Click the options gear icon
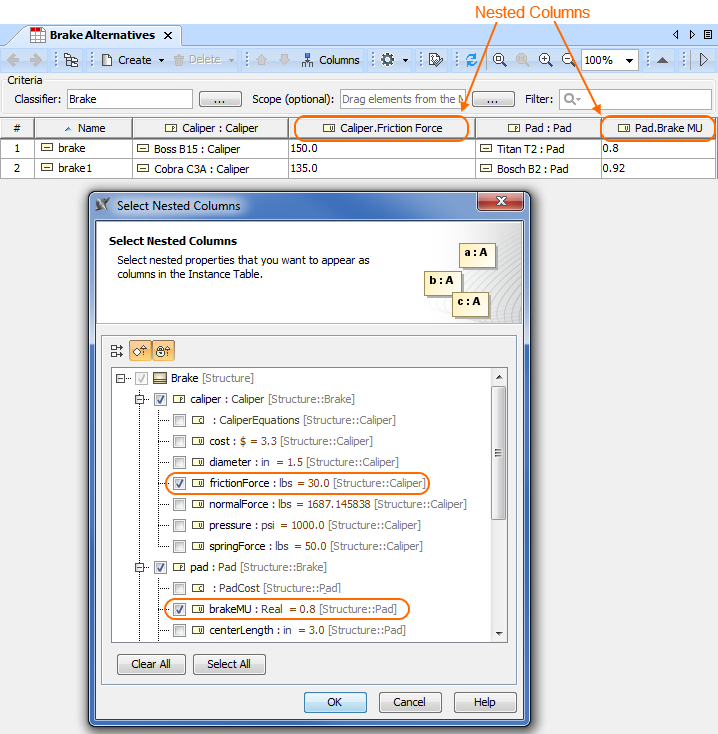718x734 pixels. click(x=388, y=60)
